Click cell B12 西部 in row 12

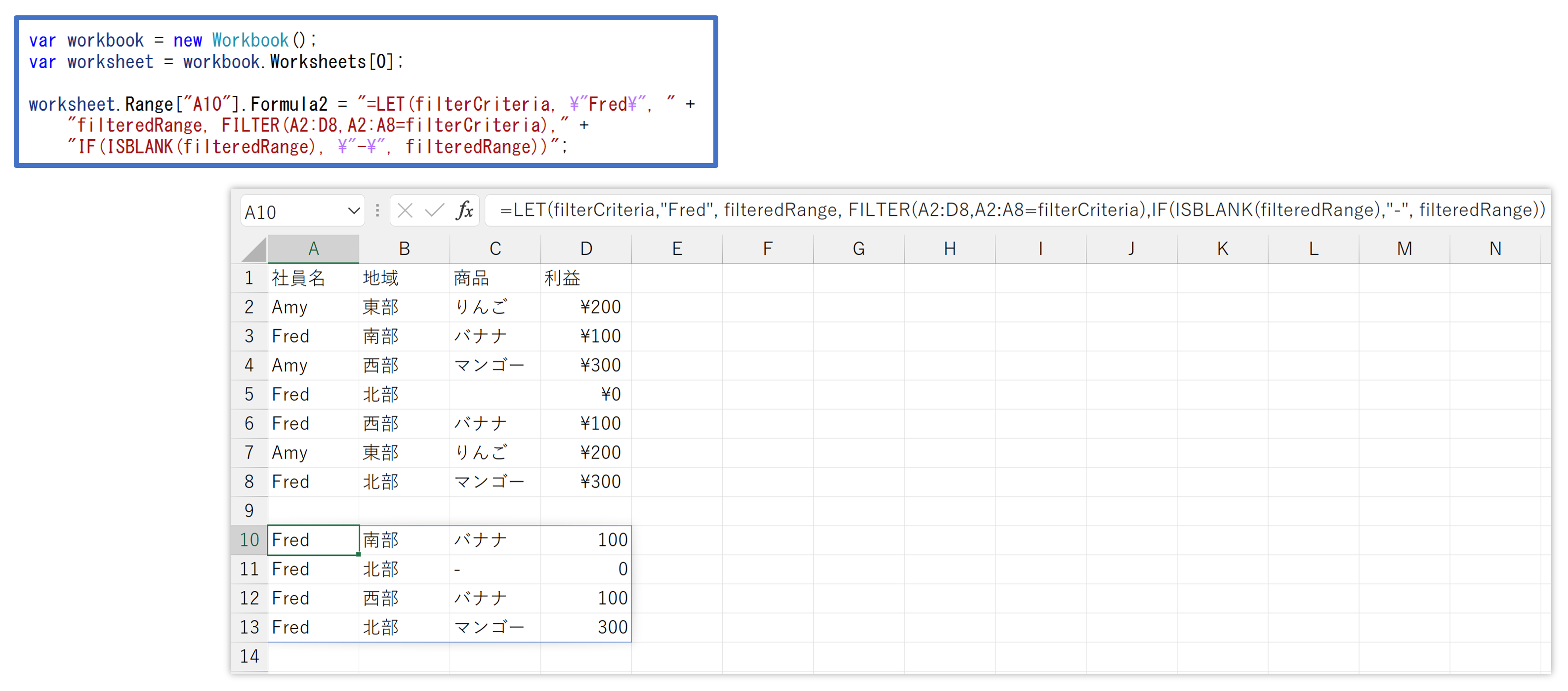[x=404, y=599]
